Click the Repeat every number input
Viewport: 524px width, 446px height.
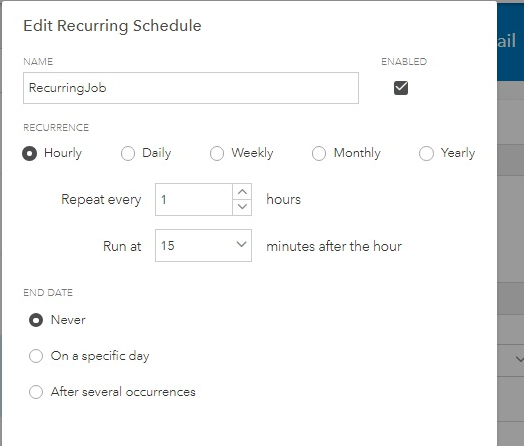194,199
